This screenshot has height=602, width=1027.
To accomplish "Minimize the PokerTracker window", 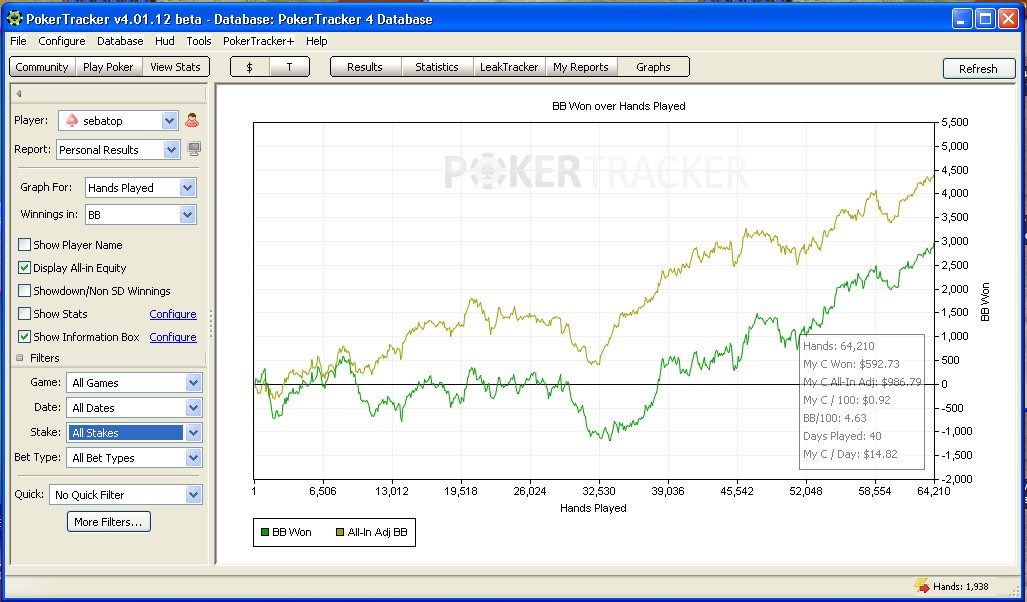I will point(962,19).
